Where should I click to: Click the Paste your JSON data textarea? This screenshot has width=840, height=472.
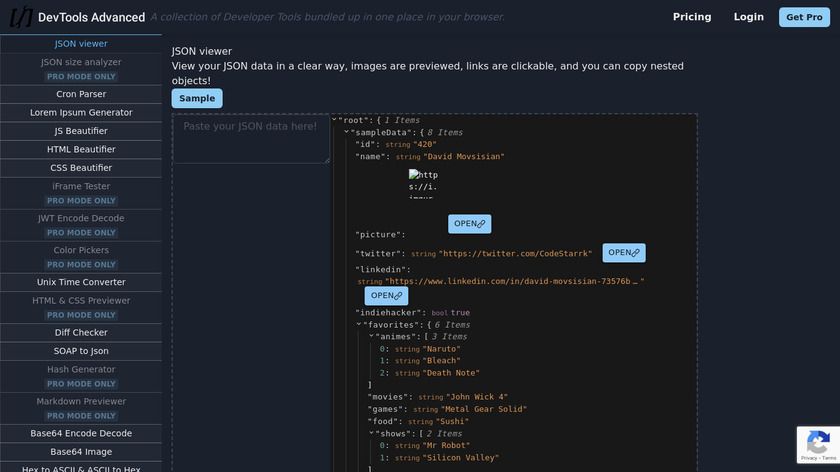pos(251,140)
